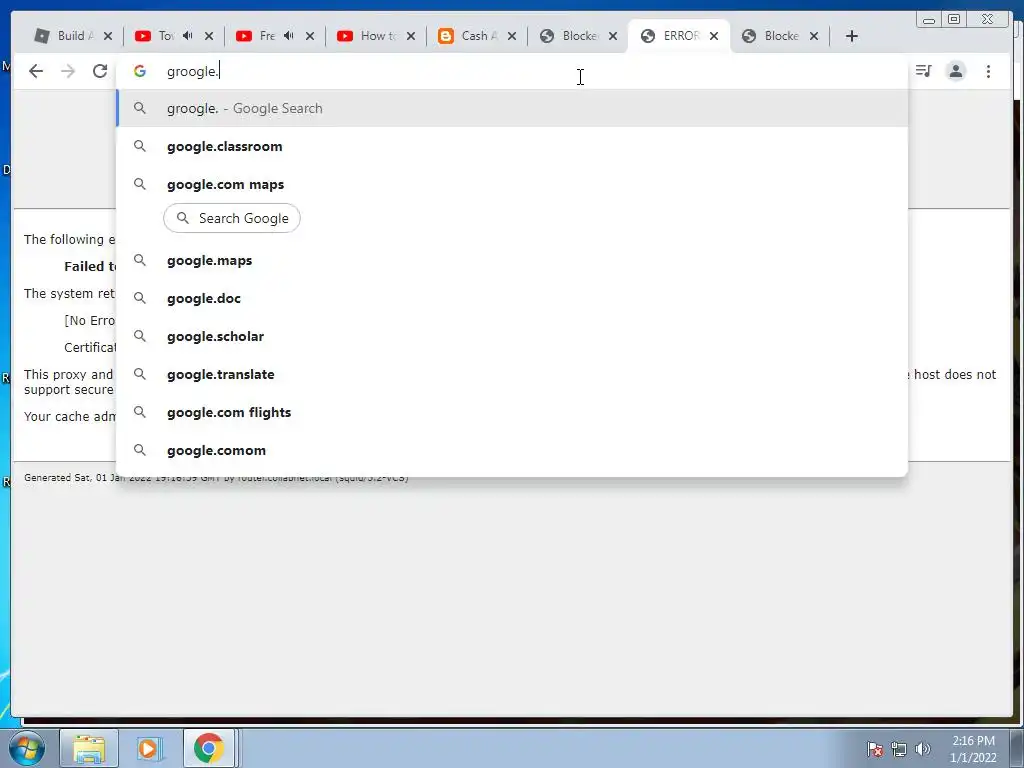Click the Google G icon in address bar
1024x768 pixels.
[x=140, y=71]
